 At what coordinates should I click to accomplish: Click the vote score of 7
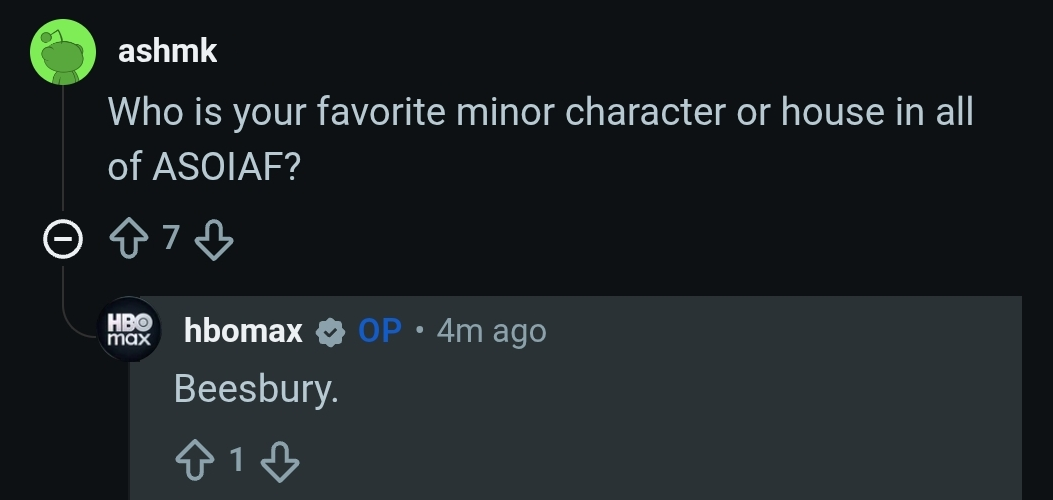pyautogui.click(x=170, y=238)
